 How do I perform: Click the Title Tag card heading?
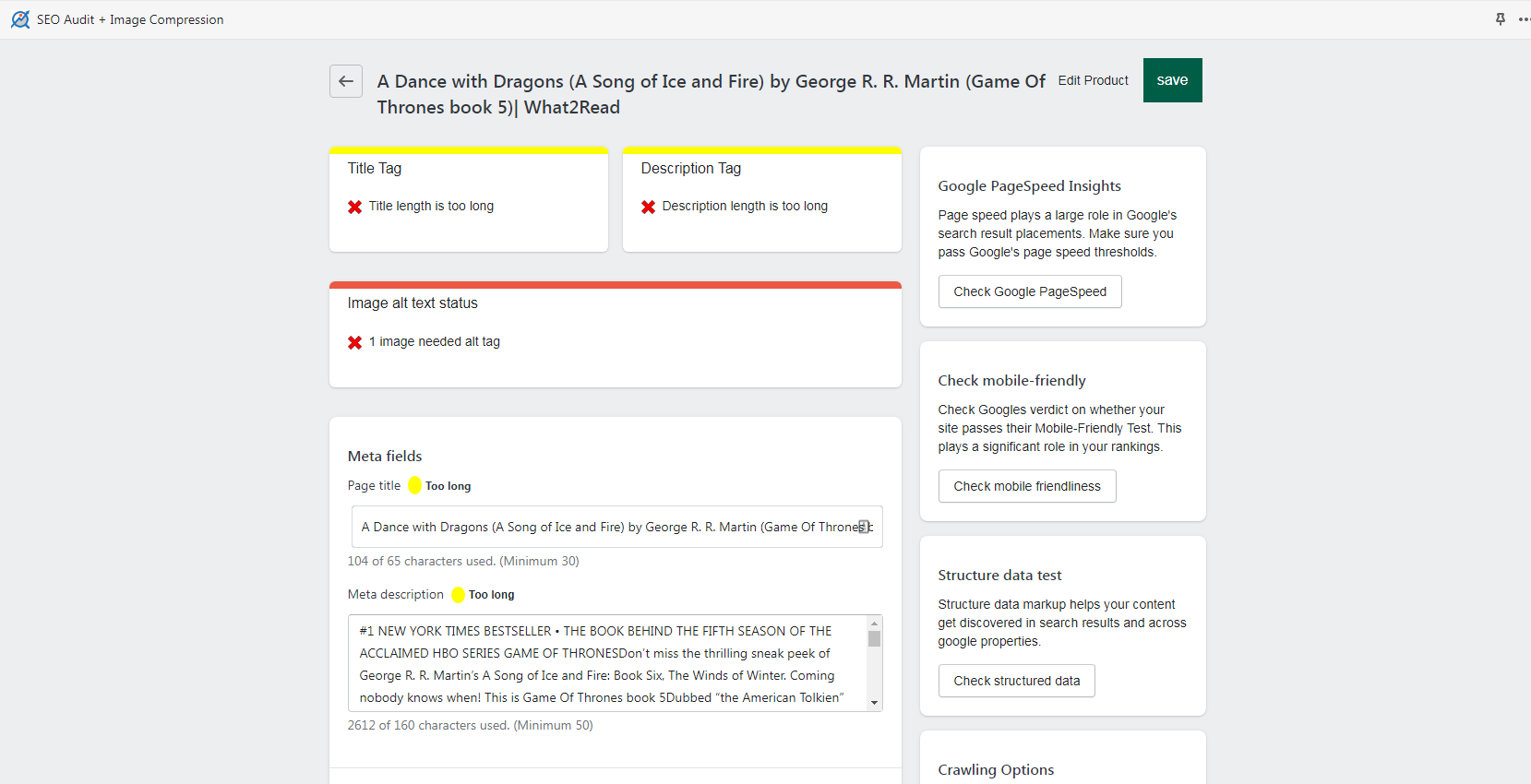tap(375, 168)
